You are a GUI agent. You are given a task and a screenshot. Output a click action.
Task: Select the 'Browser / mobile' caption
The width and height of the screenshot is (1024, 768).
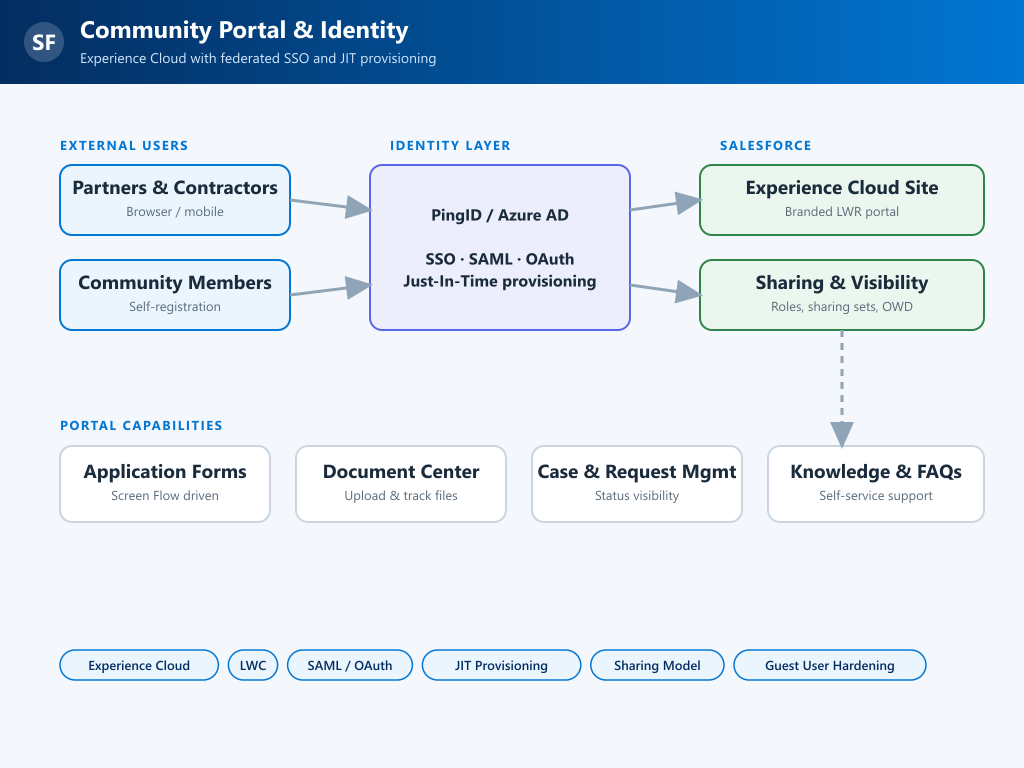(175, 212)
